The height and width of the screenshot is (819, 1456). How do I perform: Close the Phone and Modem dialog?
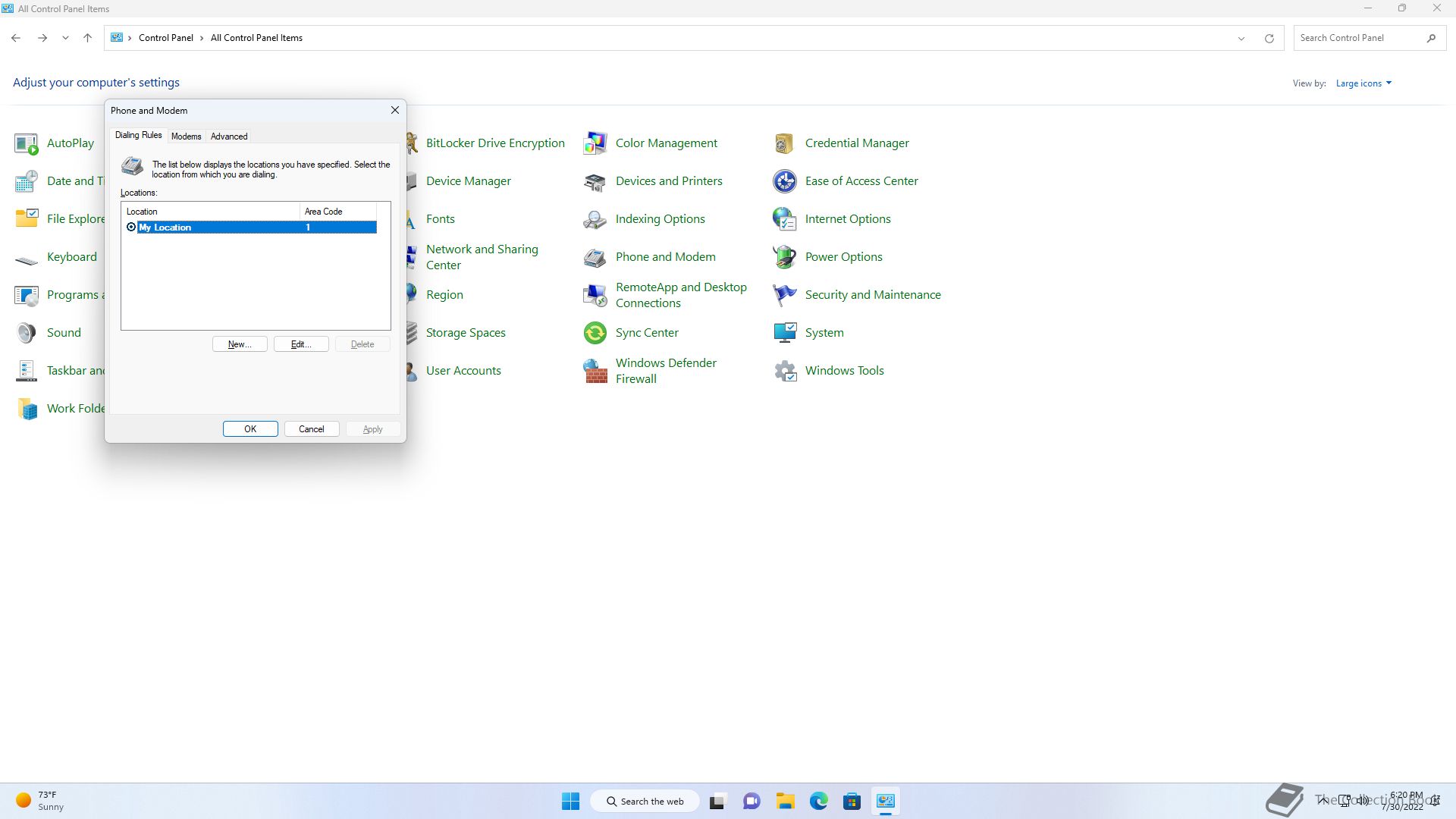point(395,110)
